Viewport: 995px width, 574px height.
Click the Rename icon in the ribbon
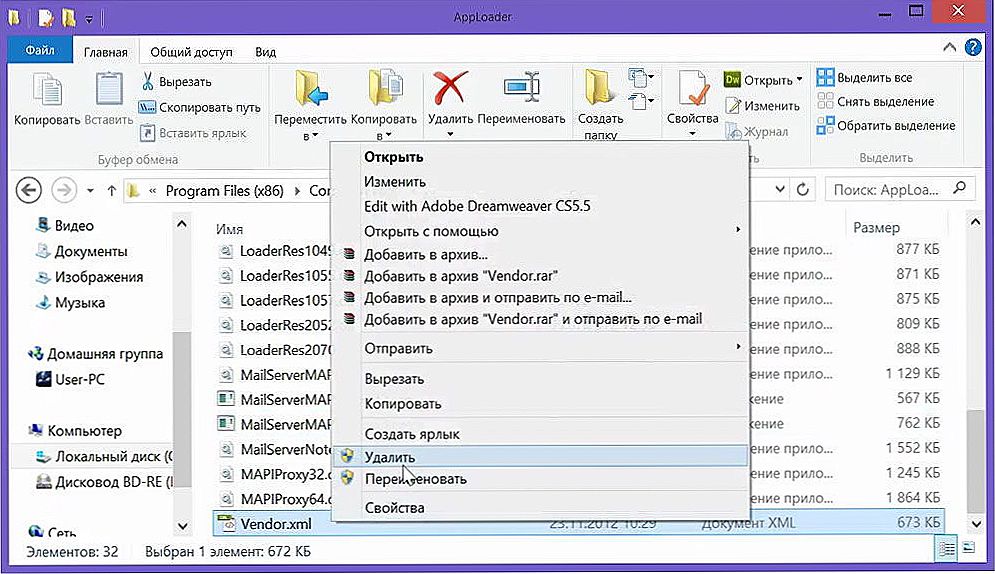521,90
